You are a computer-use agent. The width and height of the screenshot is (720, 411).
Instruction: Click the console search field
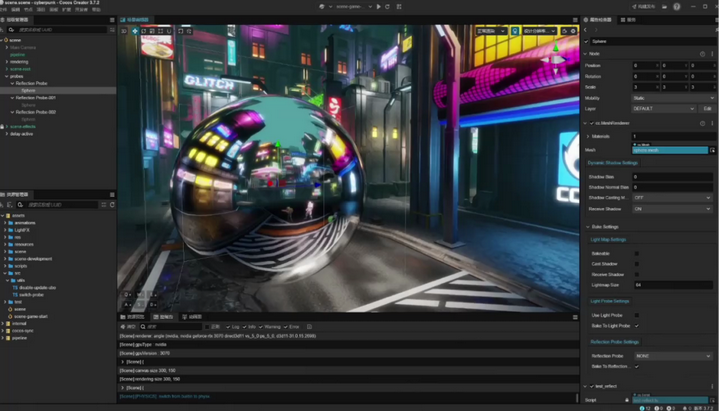[171, 327]
